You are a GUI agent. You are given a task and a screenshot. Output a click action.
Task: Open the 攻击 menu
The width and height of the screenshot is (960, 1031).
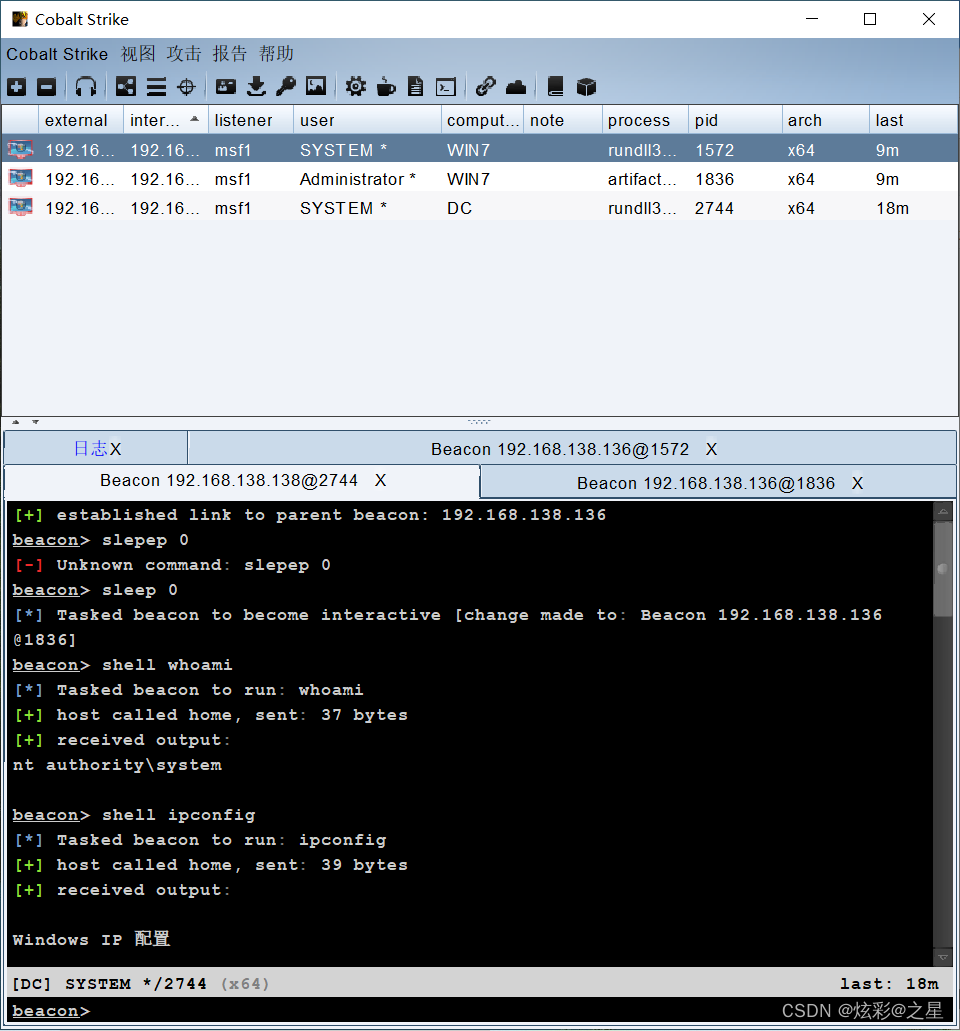184,54
